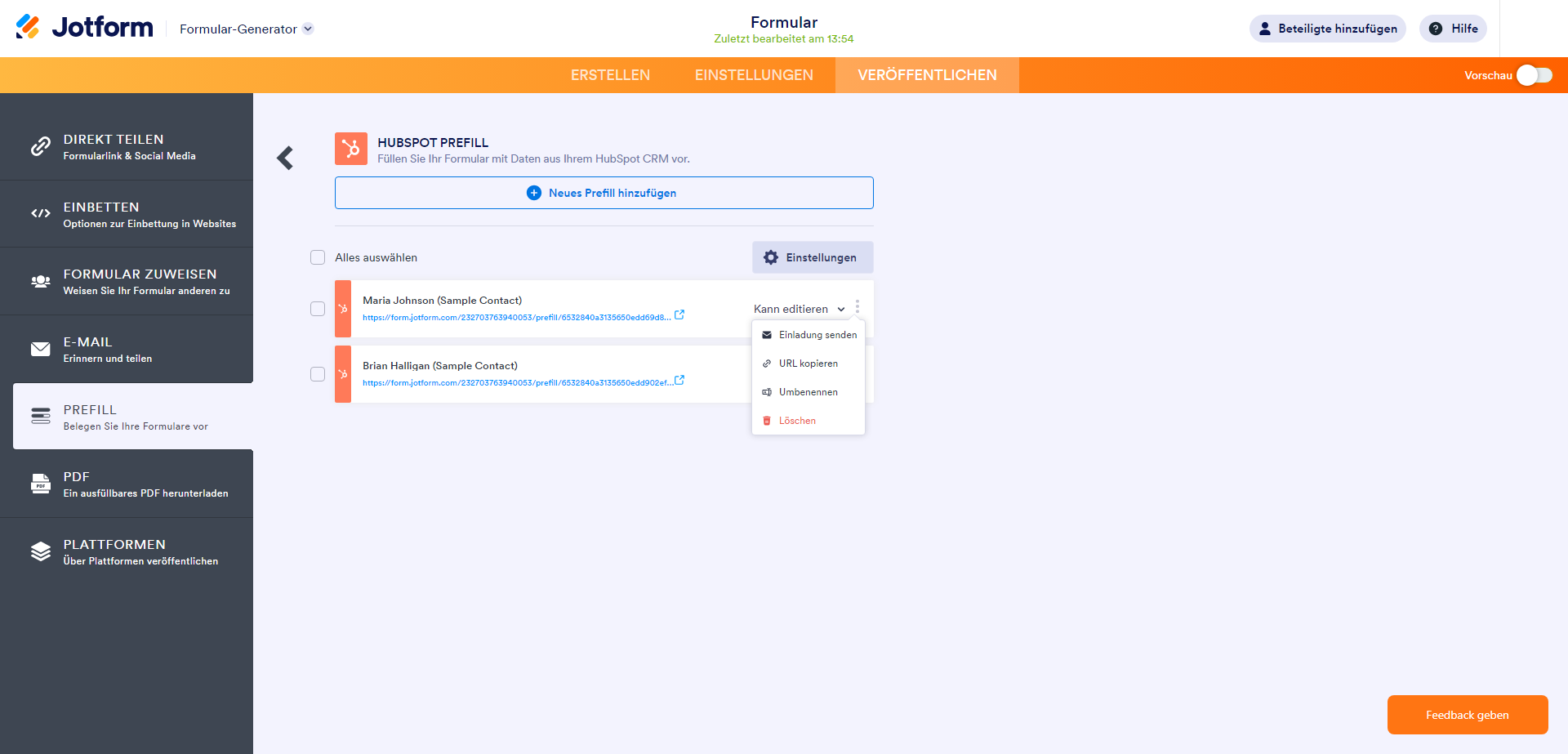Click the link icon beside URL kopieren
The height and width of the screenshot is (754, 1568).
(767, 364)
